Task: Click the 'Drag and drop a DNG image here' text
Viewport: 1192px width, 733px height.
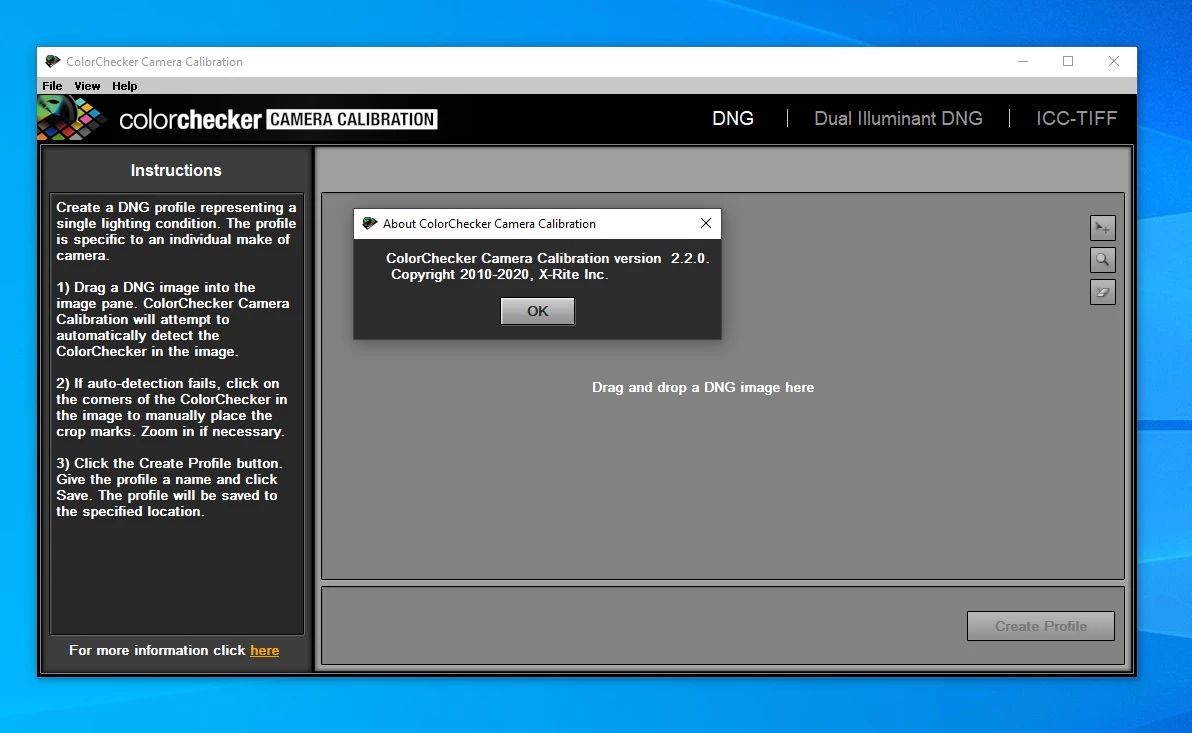Action: (703, 387)
